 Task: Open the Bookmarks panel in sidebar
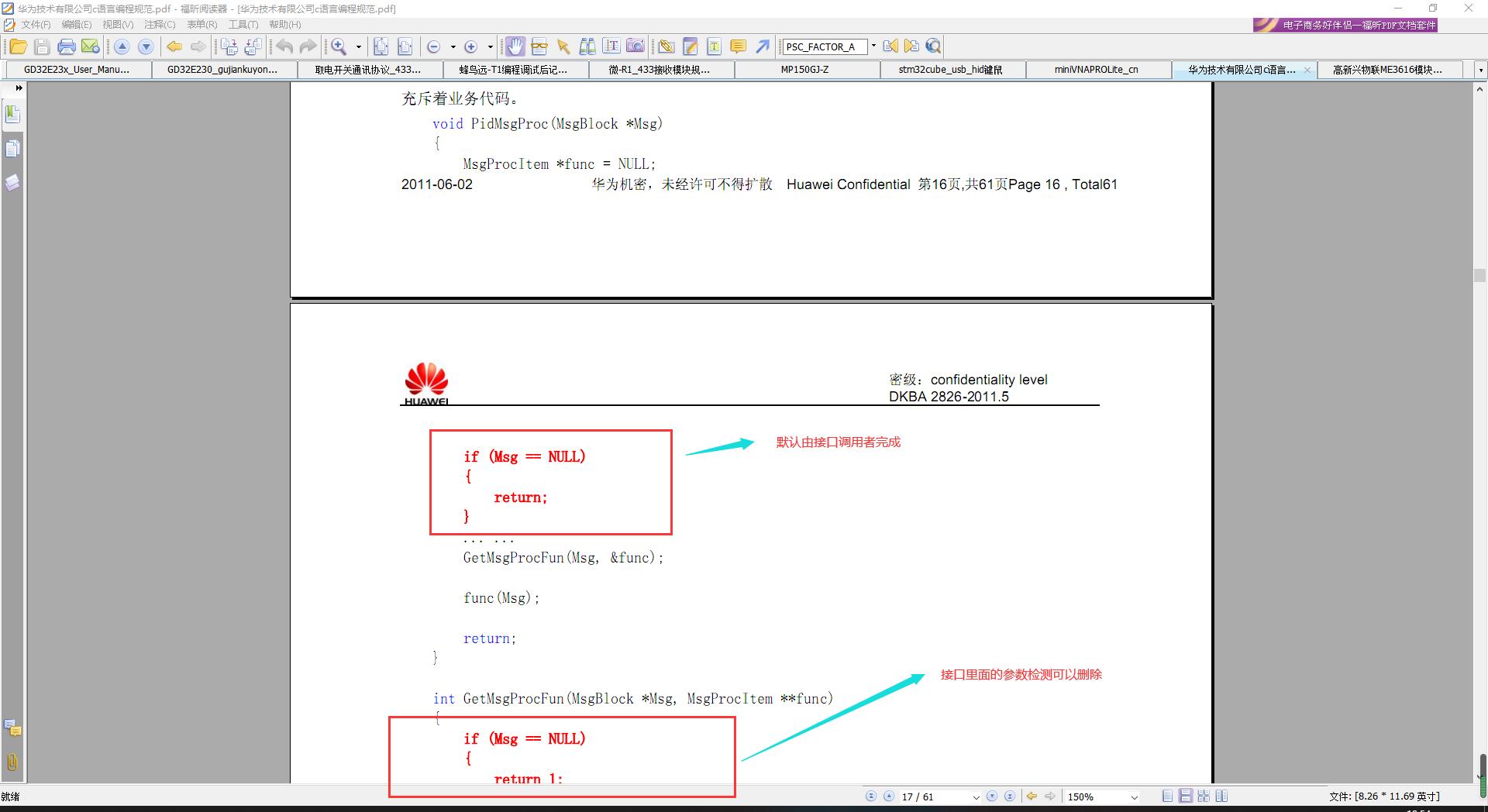pyautogui.click(x=12, y=115)
